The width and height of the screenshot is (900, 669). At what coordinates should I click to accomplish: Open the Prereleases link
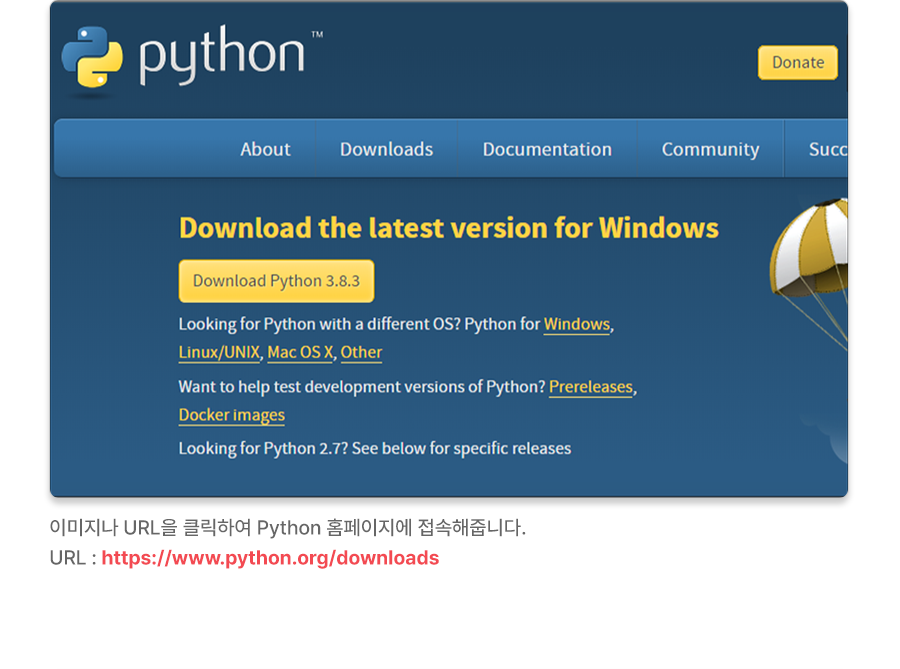pos(591,387)
